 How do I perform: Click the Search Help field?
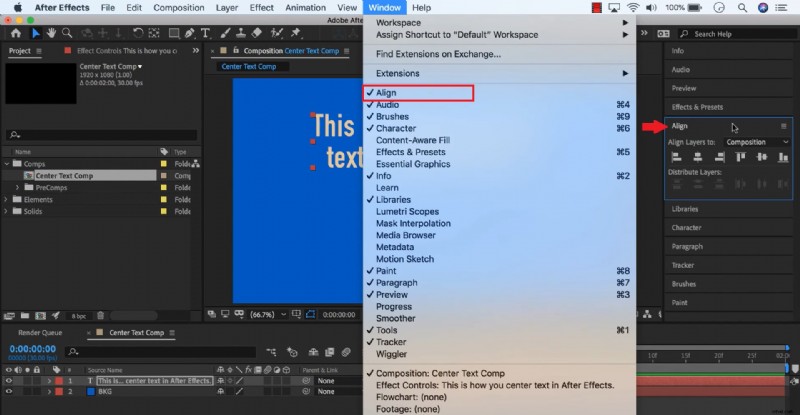[737, 34]
